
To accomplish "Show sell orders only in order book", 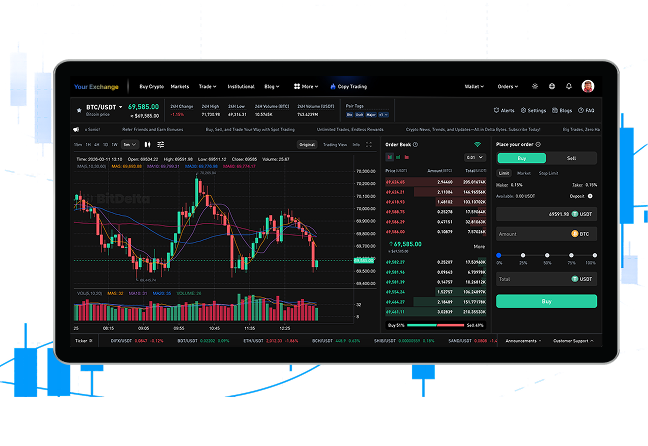I will coord(407,157).
